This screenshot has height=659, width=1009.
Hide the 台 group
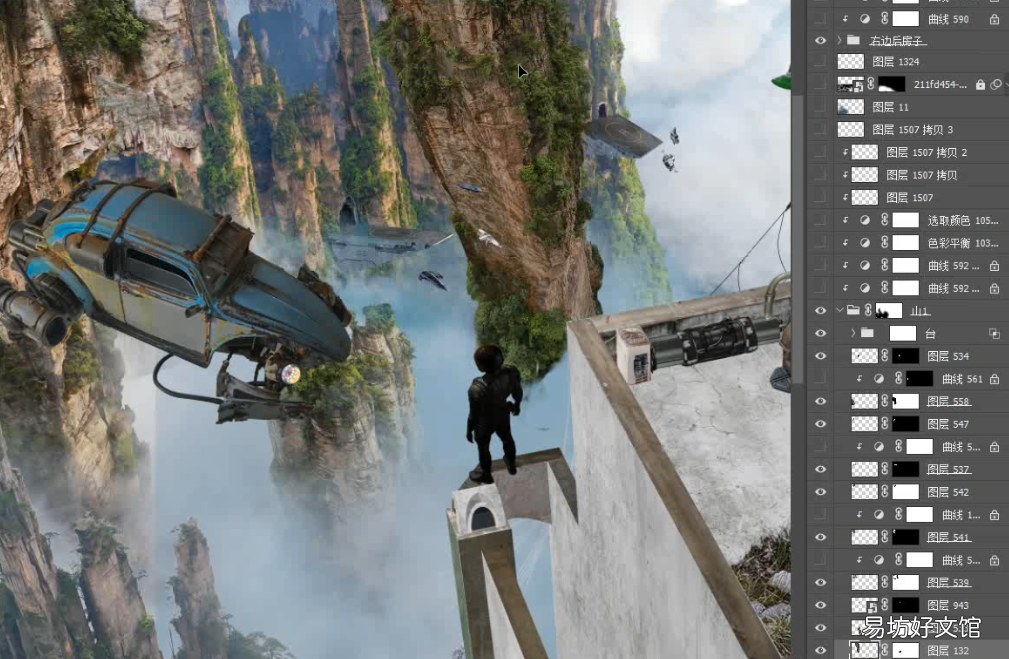(820, 333)
